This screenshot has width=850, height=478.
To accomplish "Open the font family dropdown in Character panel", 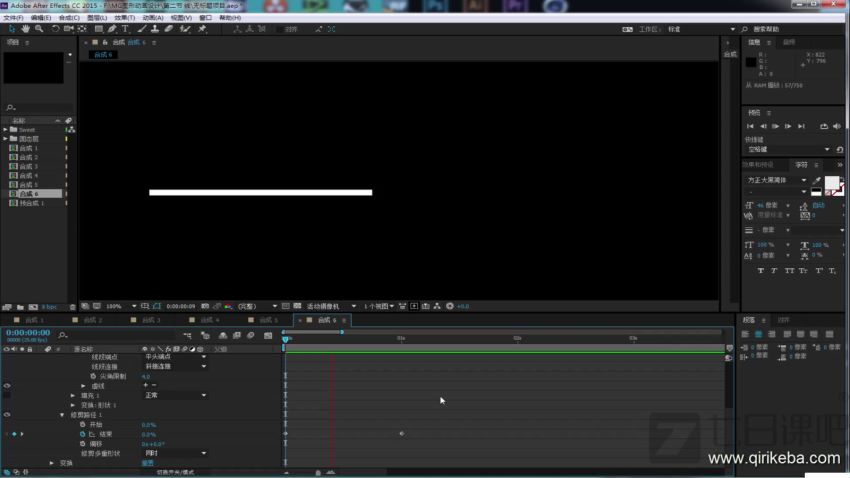I will coord(777,180).
